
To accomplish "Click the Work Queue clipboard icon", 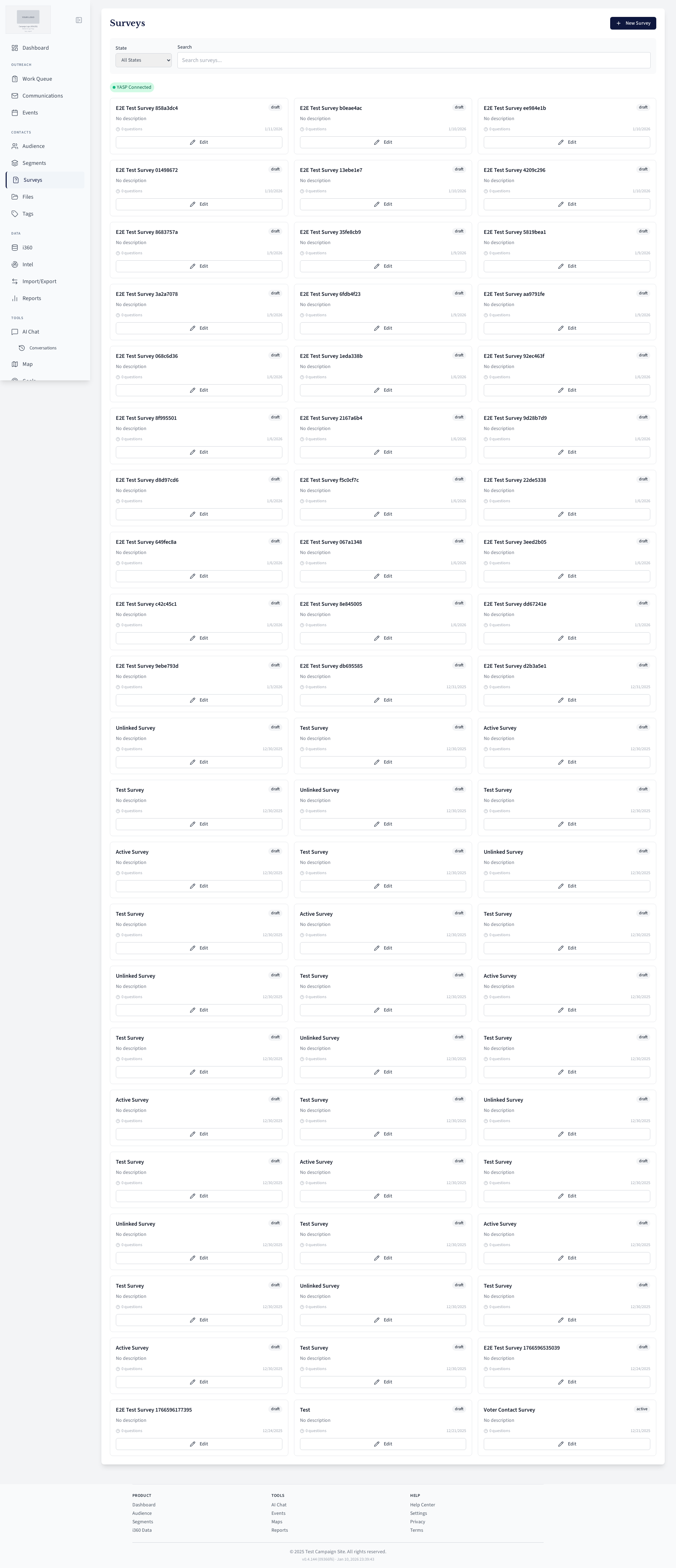I will click(14, 79).
